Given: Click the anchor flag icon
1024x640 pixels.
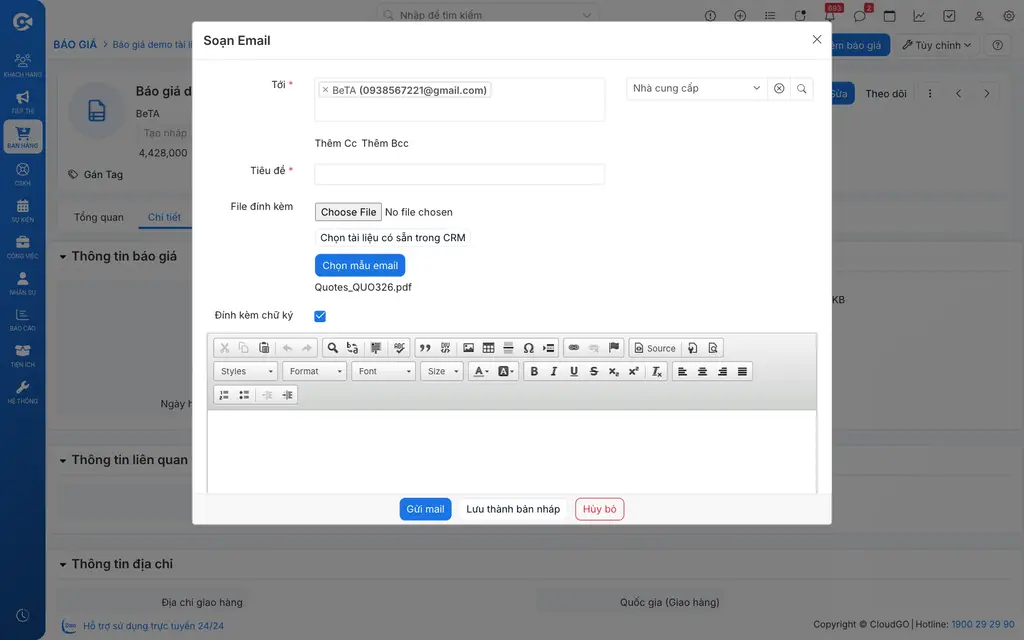Looking at the screenshot, I should coord(614,348).
